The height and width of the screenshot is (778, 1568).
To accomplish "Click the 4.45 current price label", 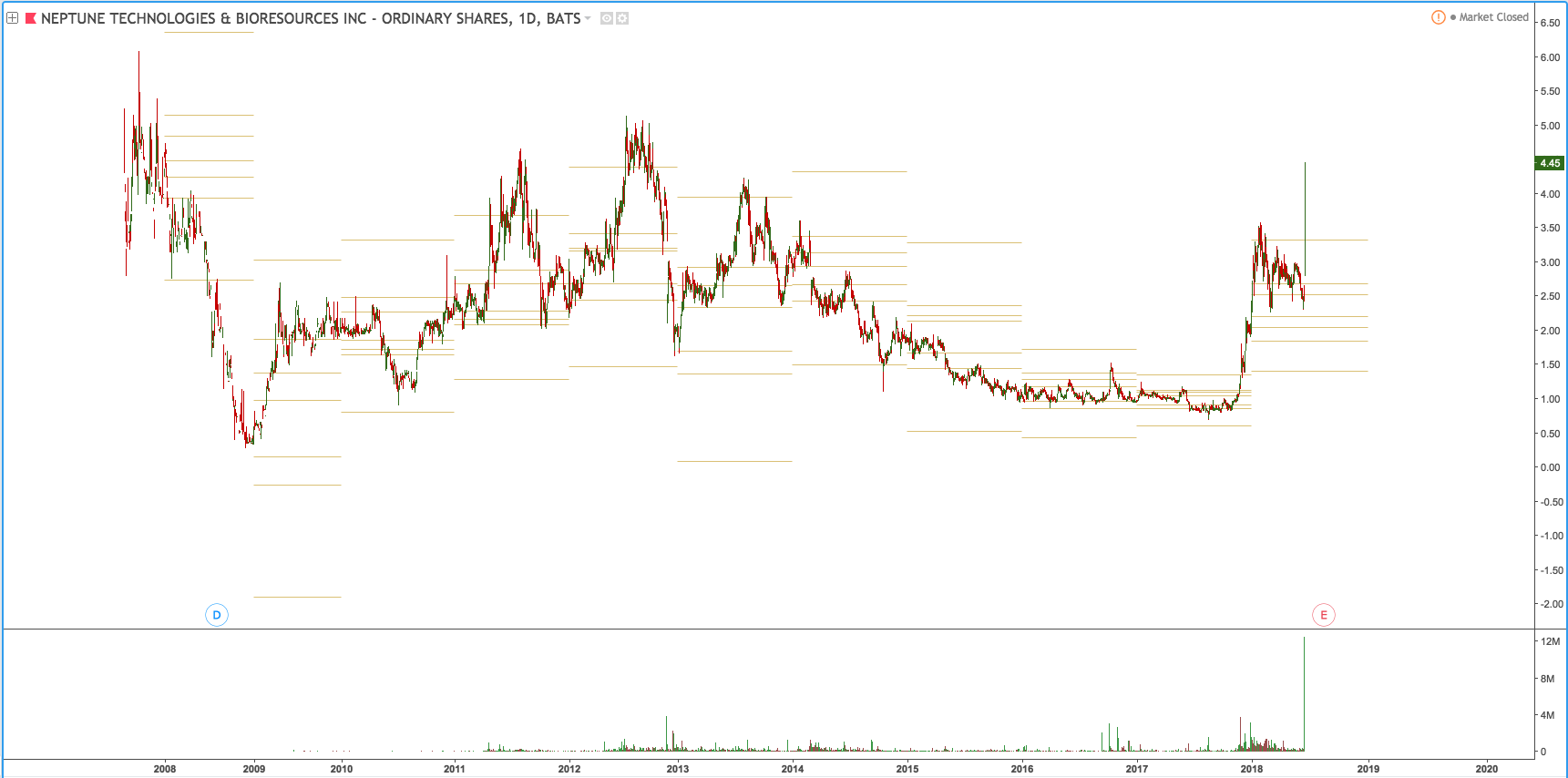I will (1550, 163).
